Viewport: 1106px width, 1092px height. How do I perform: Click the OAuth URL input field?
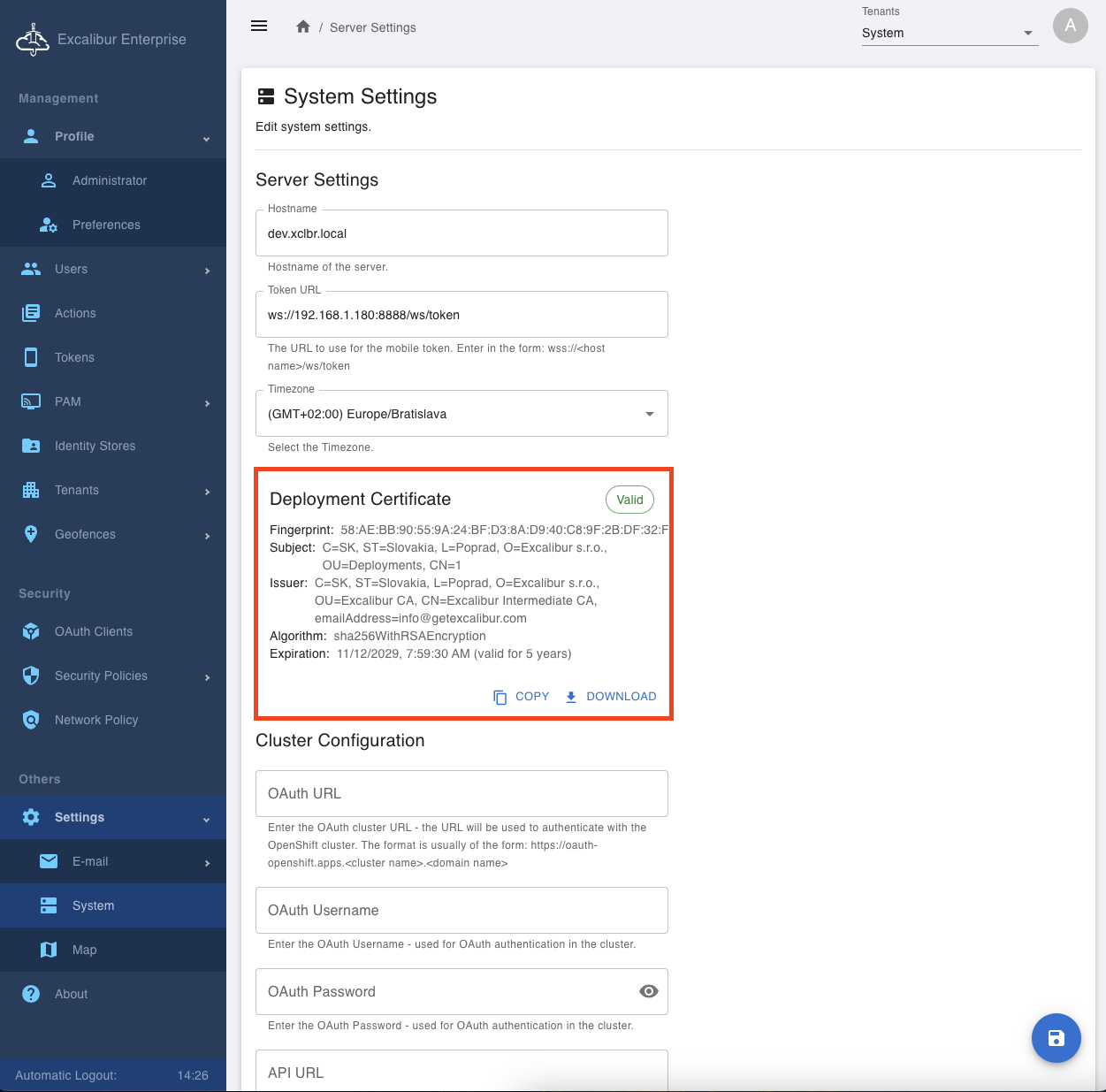click(461, 793)
